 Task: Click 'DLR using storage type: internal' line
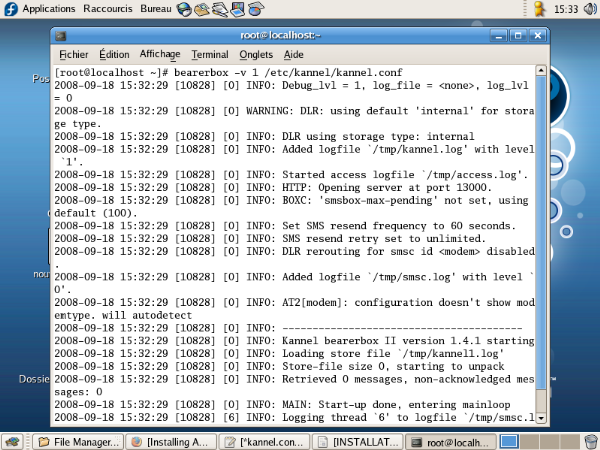[x=264, y=137]
